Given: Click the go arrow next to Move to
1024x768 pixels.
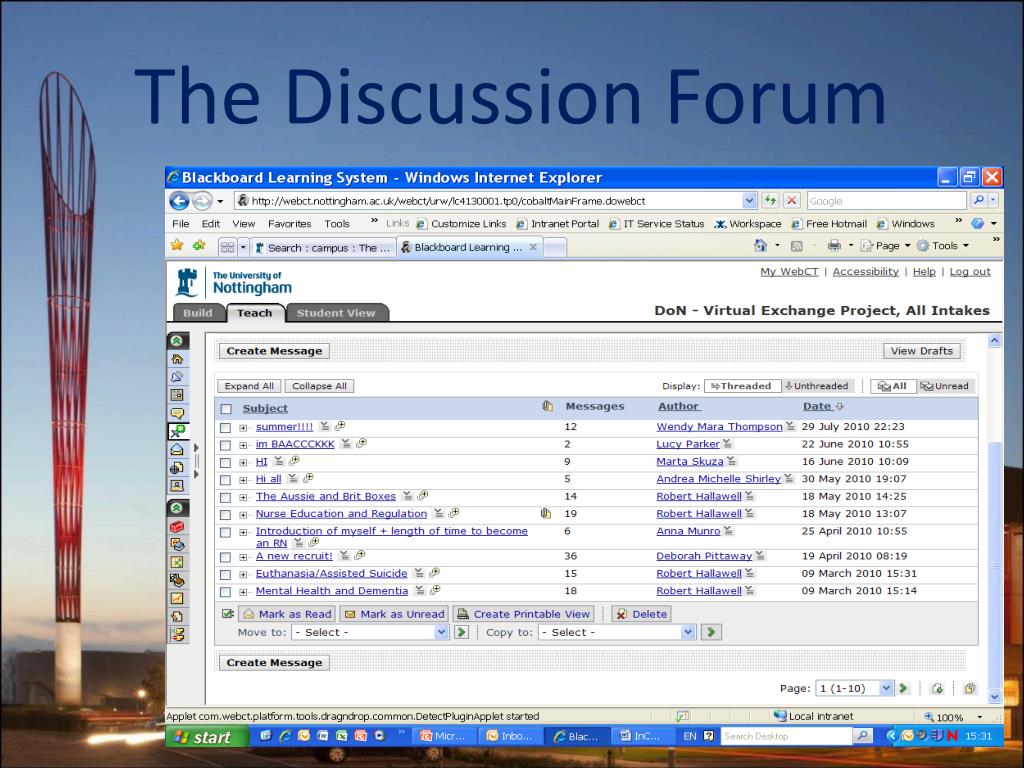Looking at the screenshot, I should point(462,632).
